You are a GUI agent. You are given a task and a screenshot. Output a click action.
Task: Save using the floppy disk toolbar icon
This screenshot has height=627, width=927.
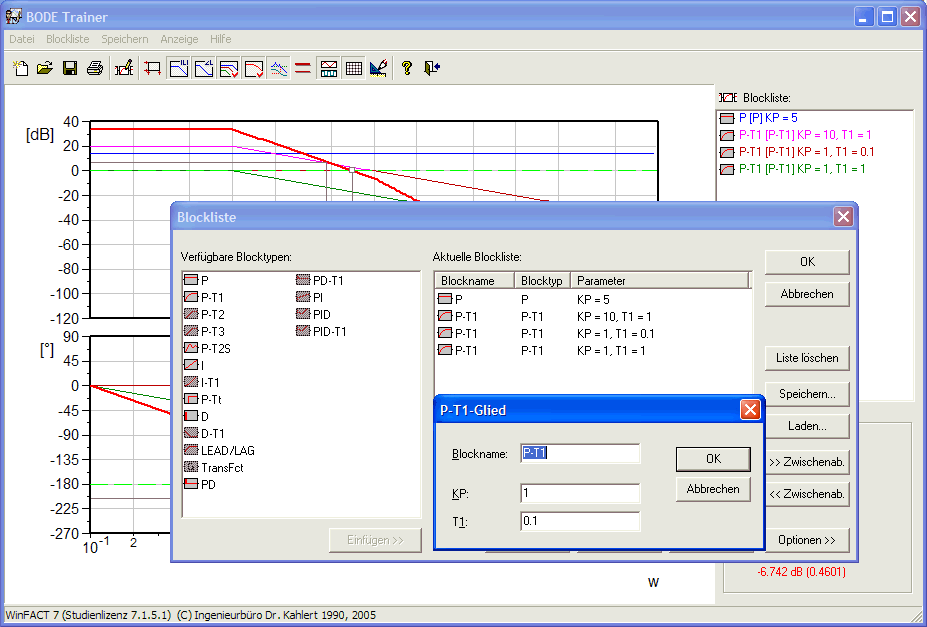click(70, 68)
